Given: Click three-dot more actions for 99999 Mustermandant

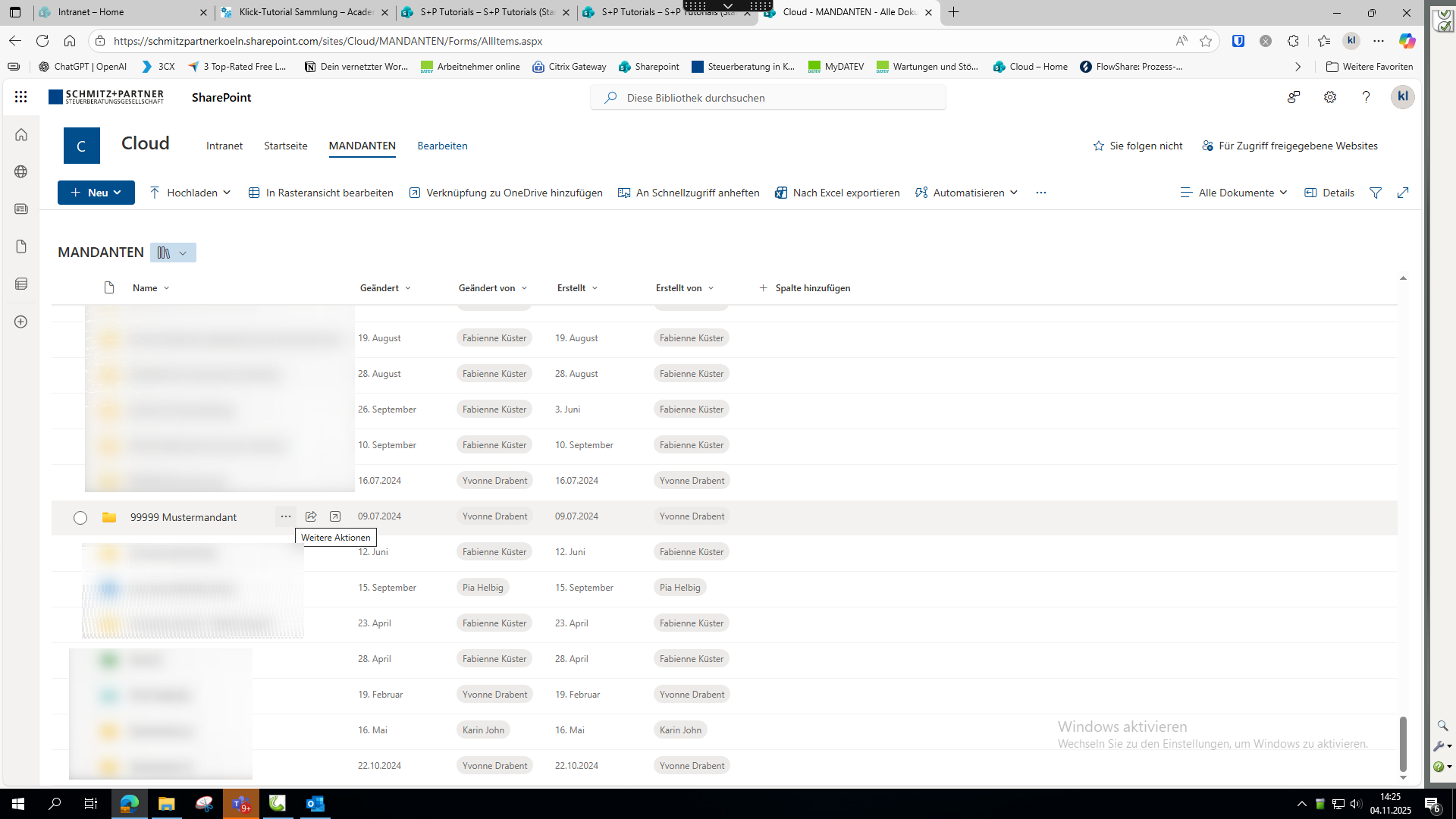Looking at the screenshot, I should tap(285, 516).
